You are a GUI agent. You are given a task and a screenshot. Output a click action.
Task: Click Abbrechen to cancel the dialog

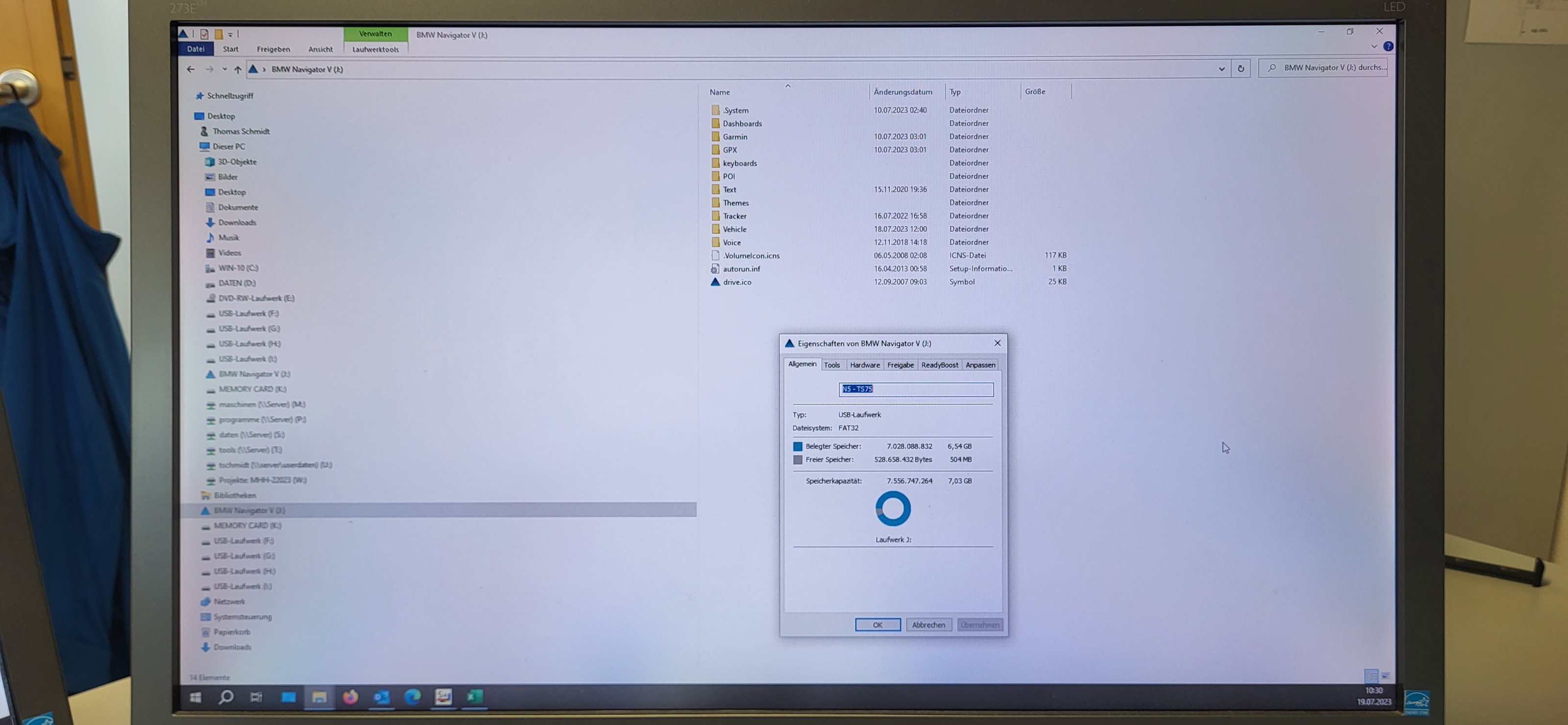[x=928, y=625]
